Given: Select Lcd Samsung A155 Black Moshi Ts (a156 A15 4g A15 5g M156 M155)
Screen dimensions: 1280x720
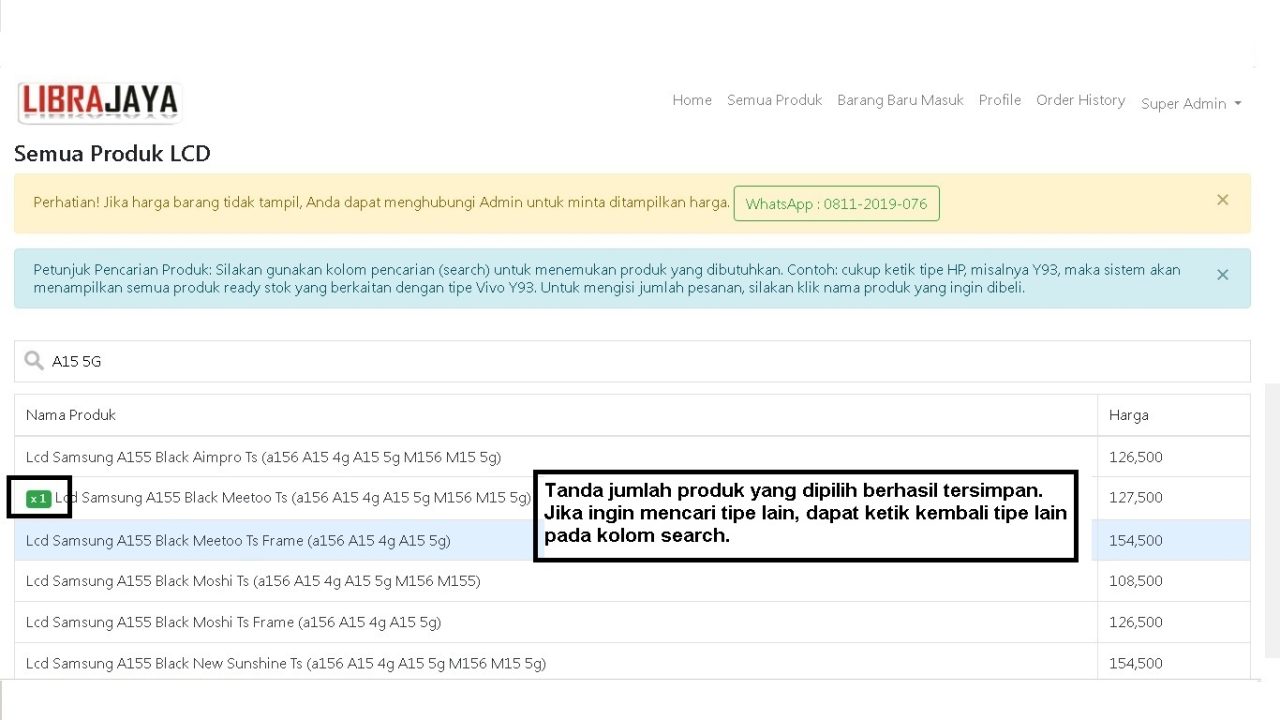Looking at the screenshot, I should click(253, 581).
